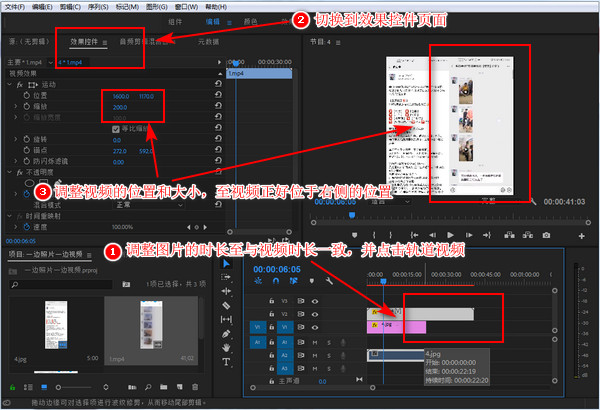Reset the 位置 position parameter
This screenshot has height=410, width=600.
click(218, 95)
